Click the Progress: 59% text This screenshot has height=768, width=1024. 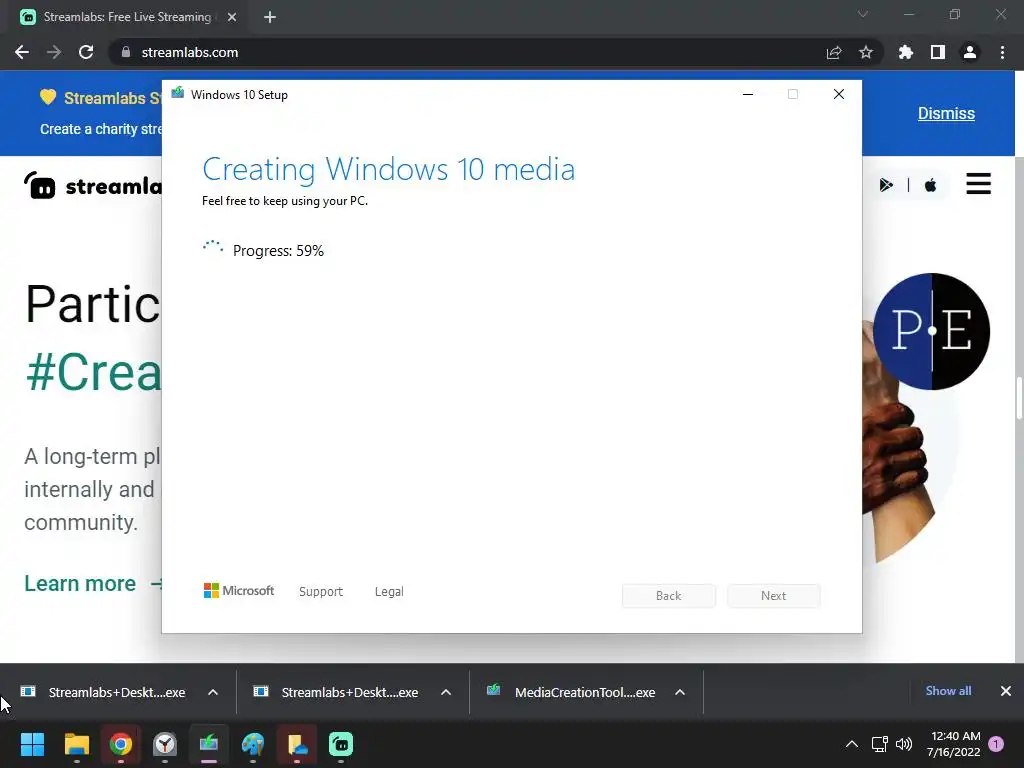pos(278,251)
